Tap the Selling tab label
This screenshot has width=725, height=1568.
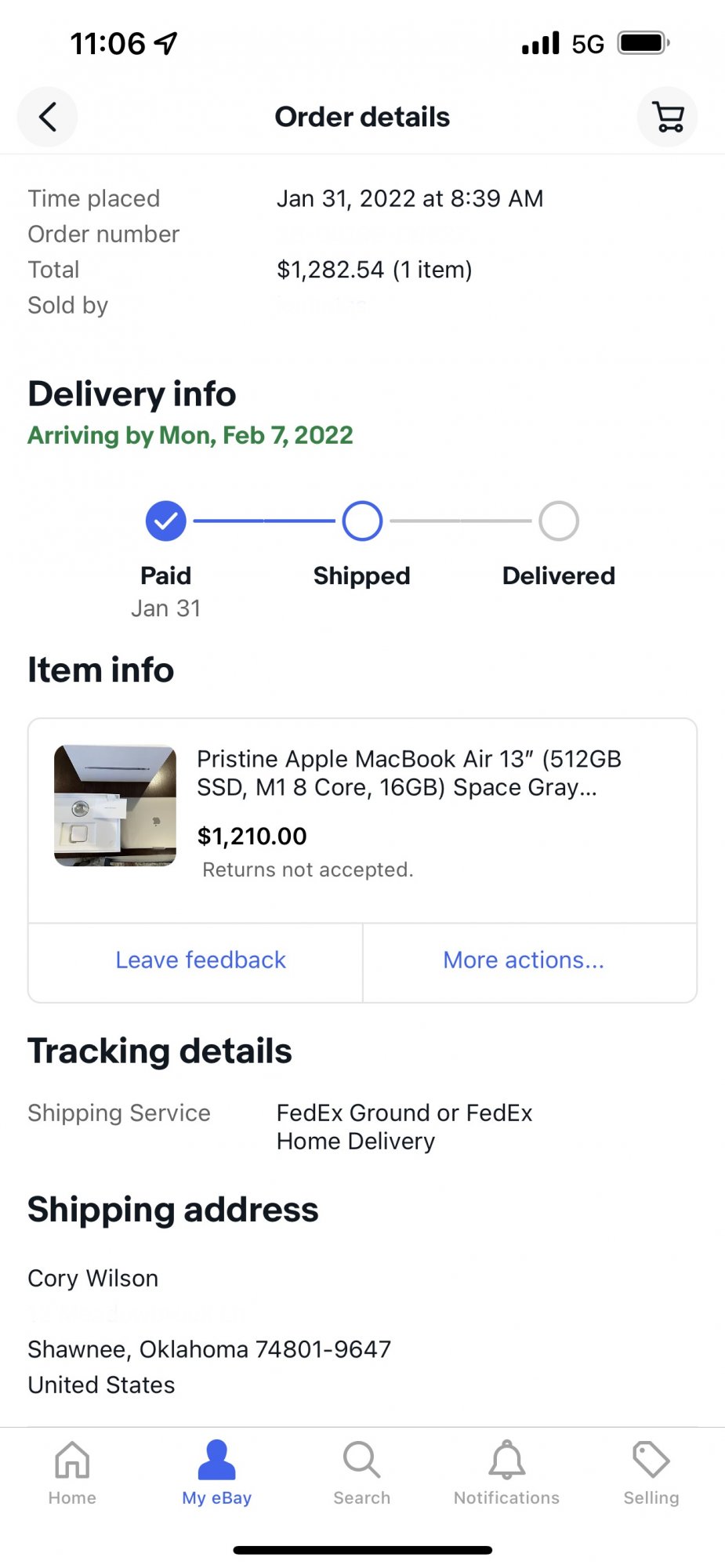pos(651,1497)
